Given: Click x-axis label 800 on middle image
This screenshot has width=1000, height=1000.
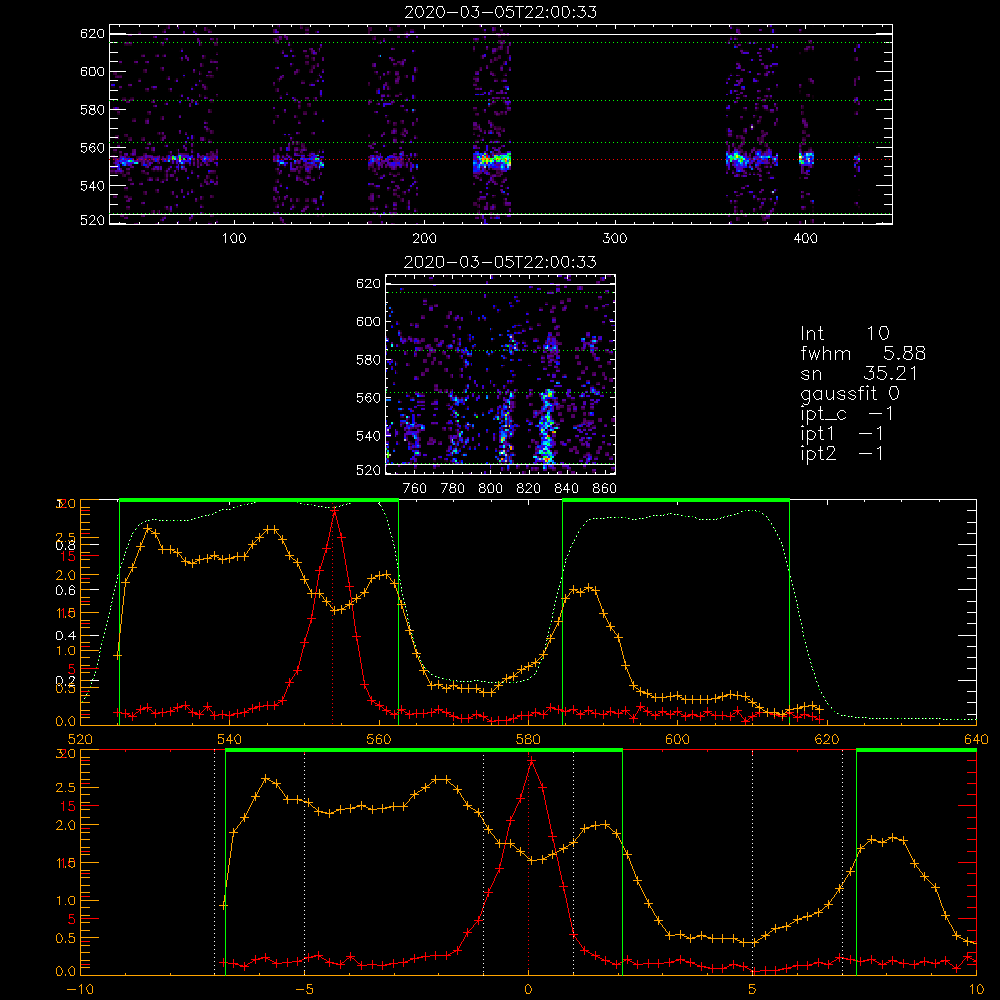Looking at the screenshot, I should pos(490,489).
